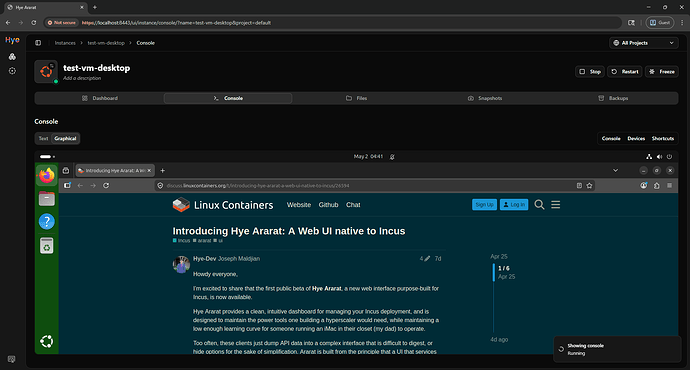Open Files app in Ubuntu dock
The height and width of the screenshot is (370, 690).
tap(47, 199)
